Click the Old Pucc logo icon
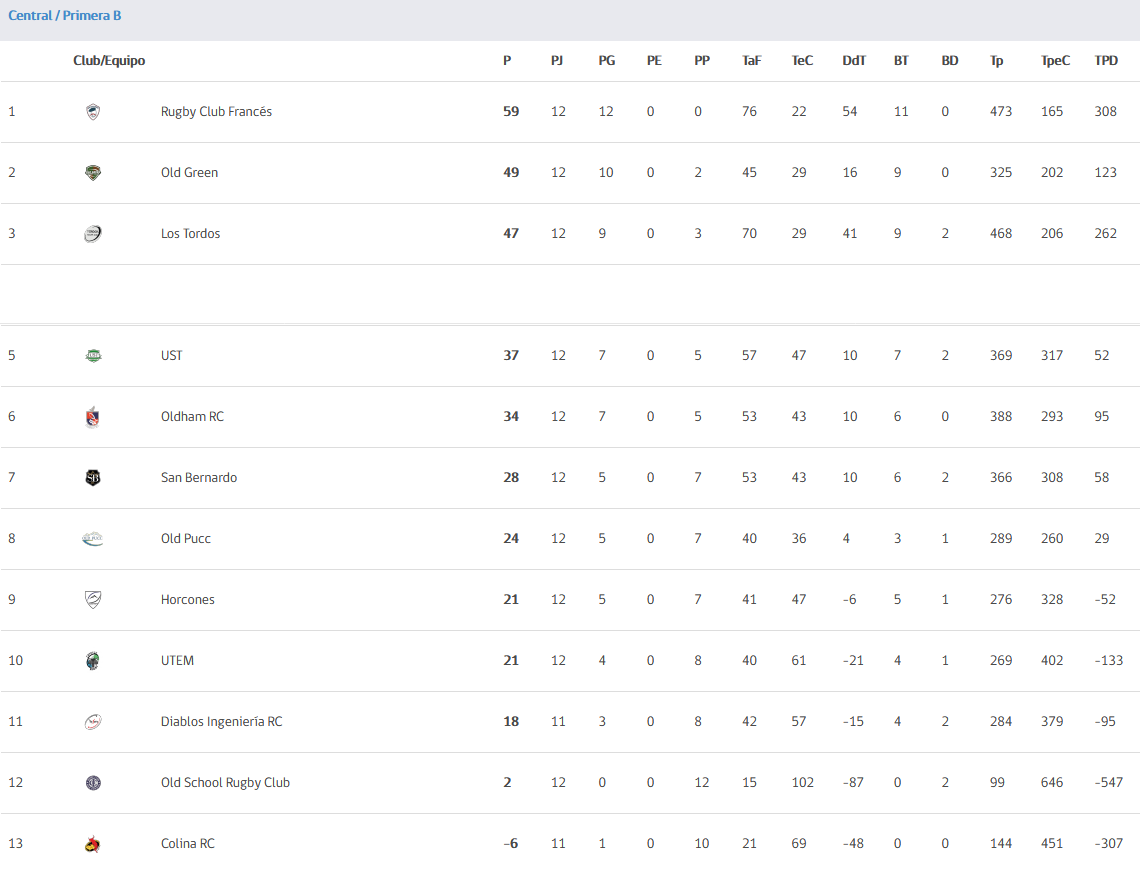 coord(93,539)
